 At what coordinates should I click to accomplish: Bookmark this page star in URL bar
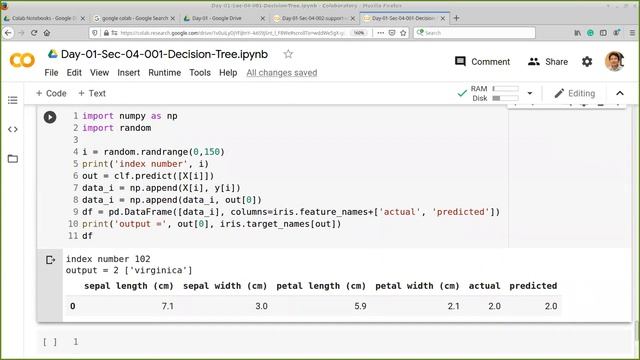[403, 33]
